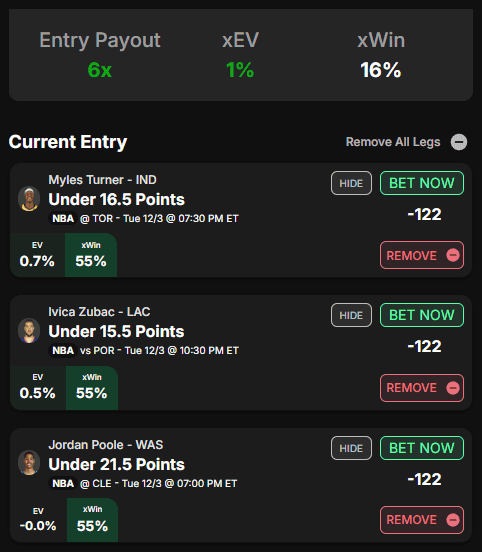This screenshot has width=482, height=552.
Task: Bet now on Myles Turner under
Action: pyautogui.click(x=422, y=183)
